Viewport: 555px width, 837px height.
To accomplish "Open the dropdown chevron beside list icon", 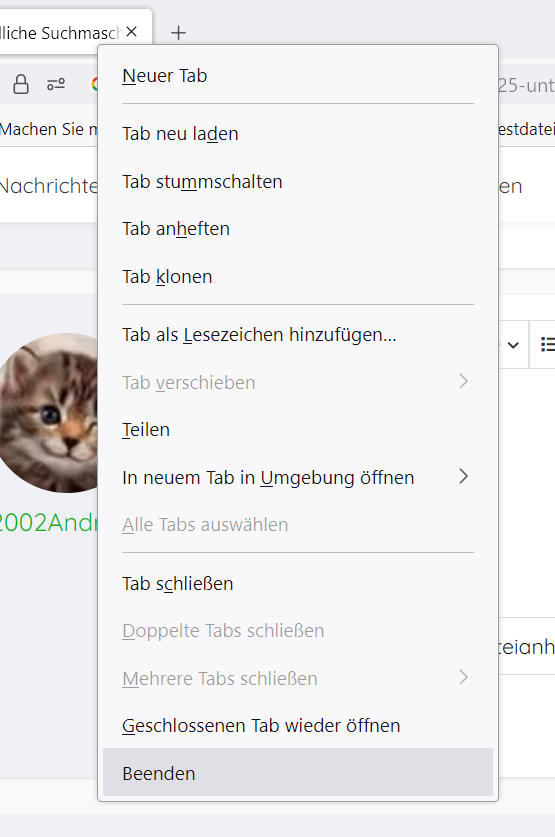I will tap(513, 345).
